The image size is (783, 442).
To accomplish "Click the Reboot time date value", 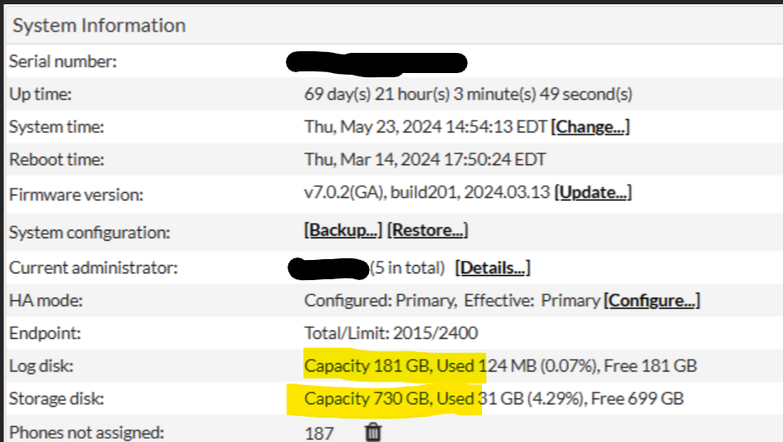I will pos(425,159).
